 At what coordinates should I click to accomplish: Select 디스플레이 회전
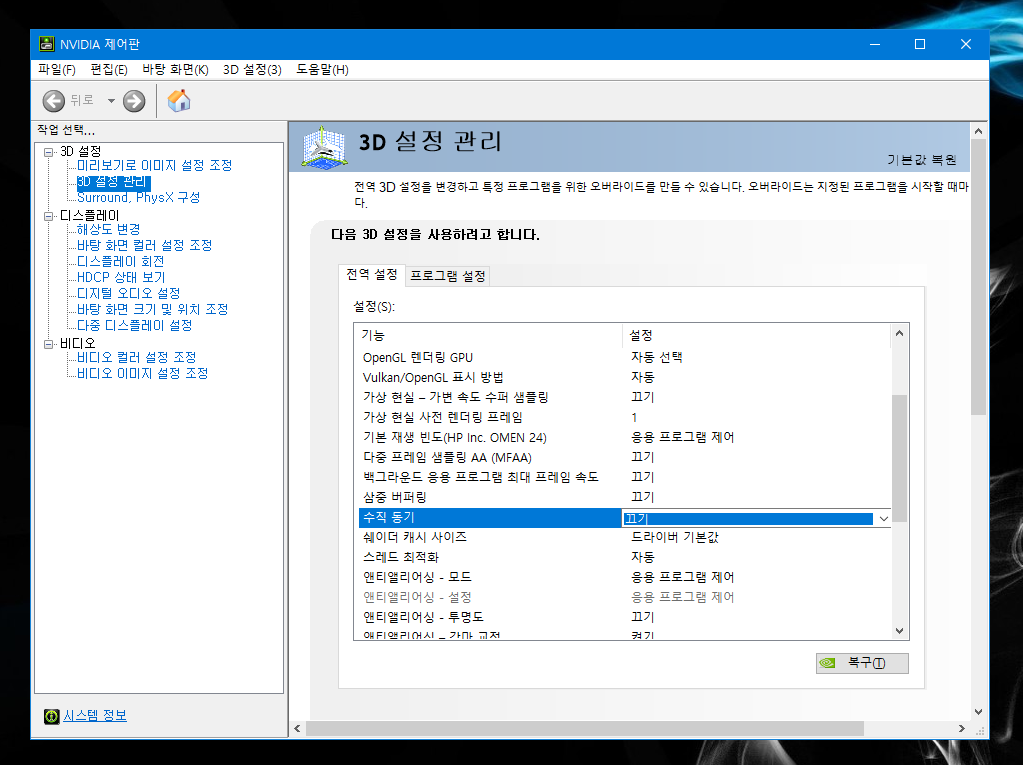coord(120,262)
